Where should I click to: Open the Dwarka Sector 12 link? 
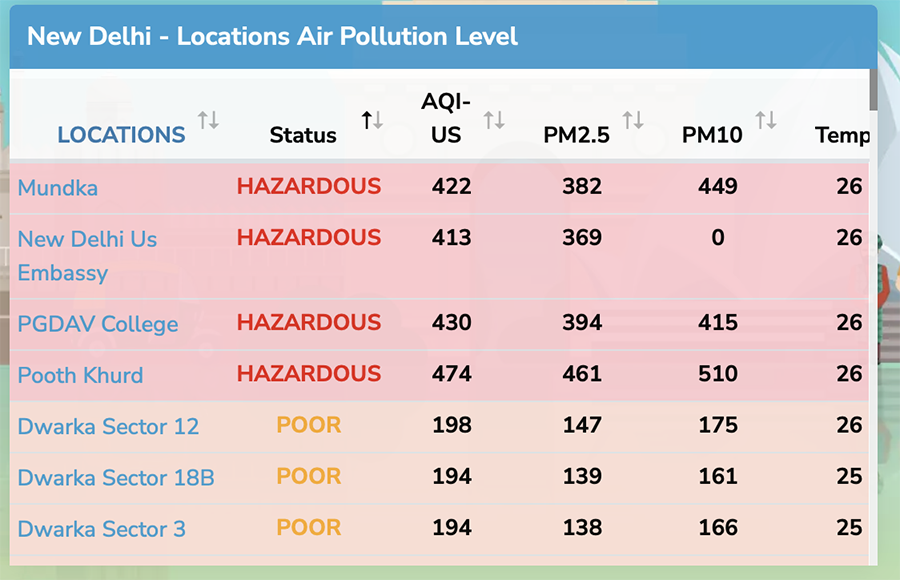(x=108, y=426)
